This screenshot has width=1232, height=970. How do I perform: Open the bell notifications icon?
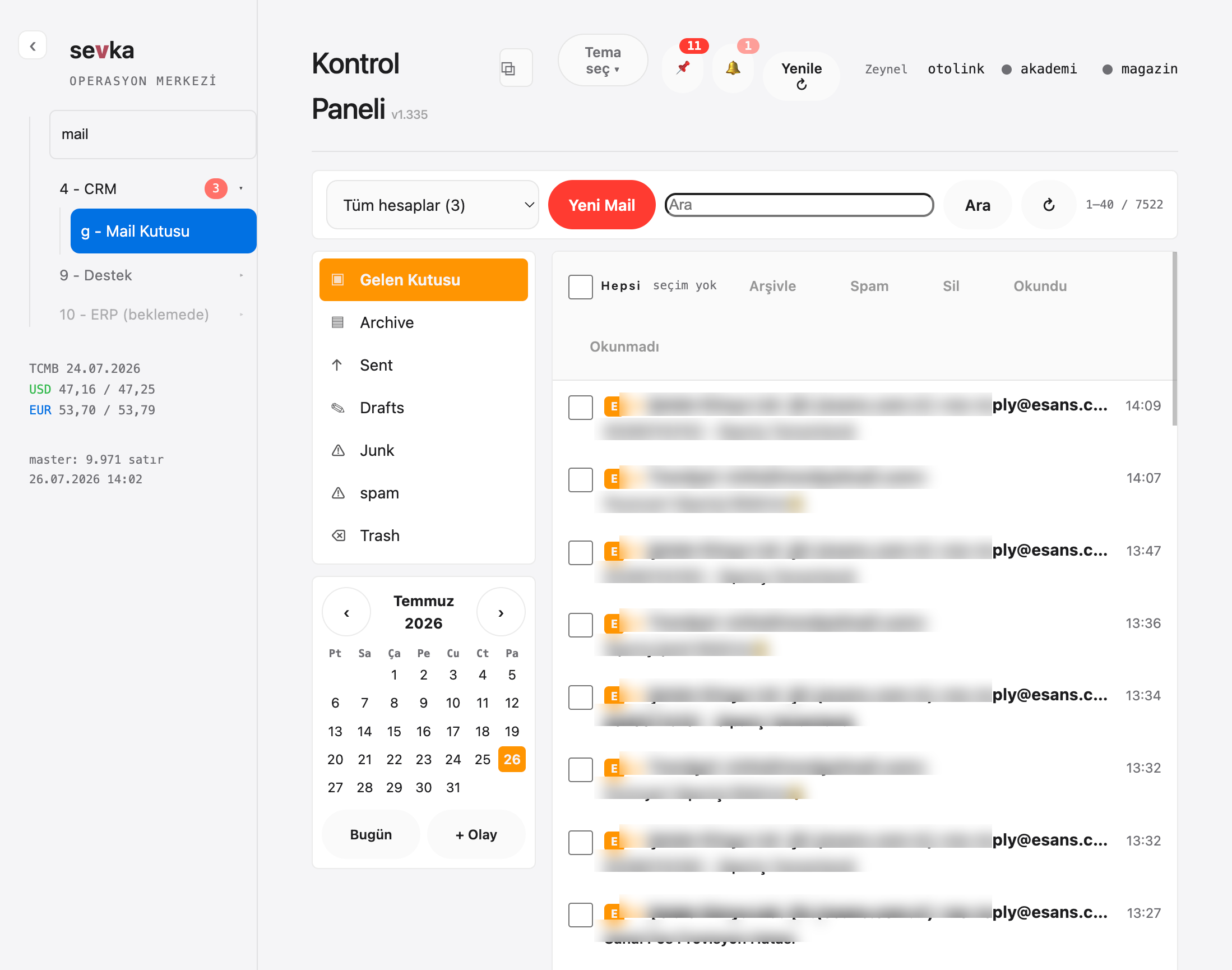click(733, 68)
